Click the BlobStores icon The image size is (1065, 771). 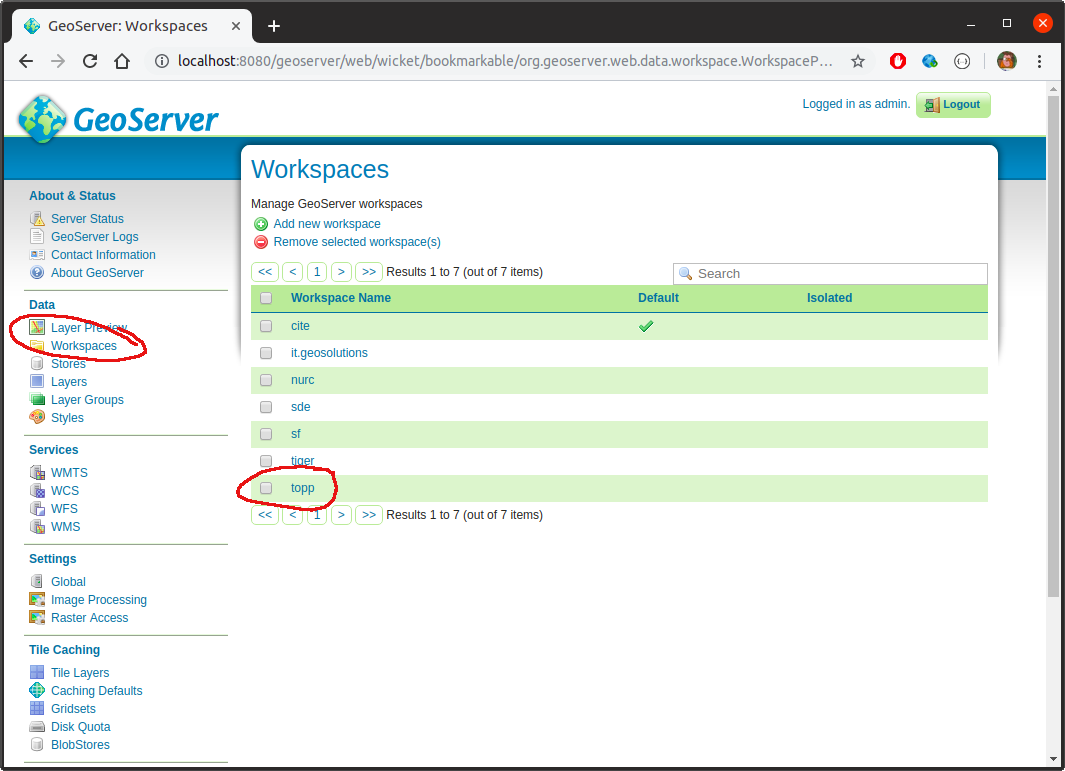point(37,745)
